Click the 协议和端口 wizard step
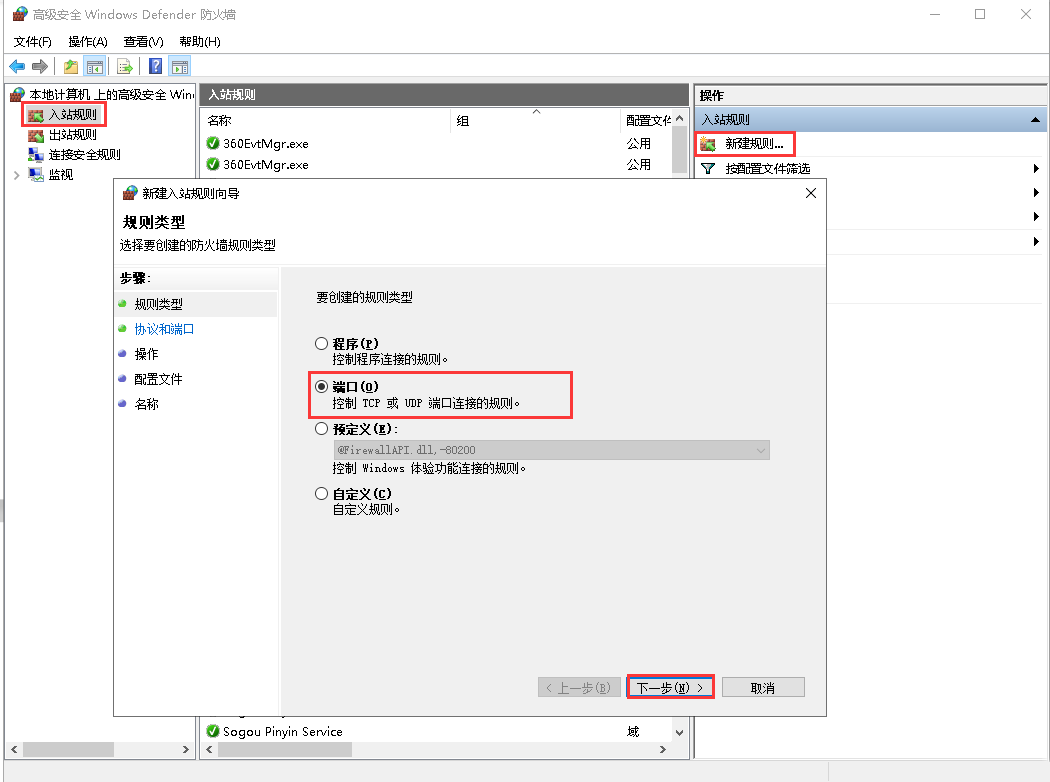Image resolution: width=1050 pixels, height=782 pixels. [164, 329]
